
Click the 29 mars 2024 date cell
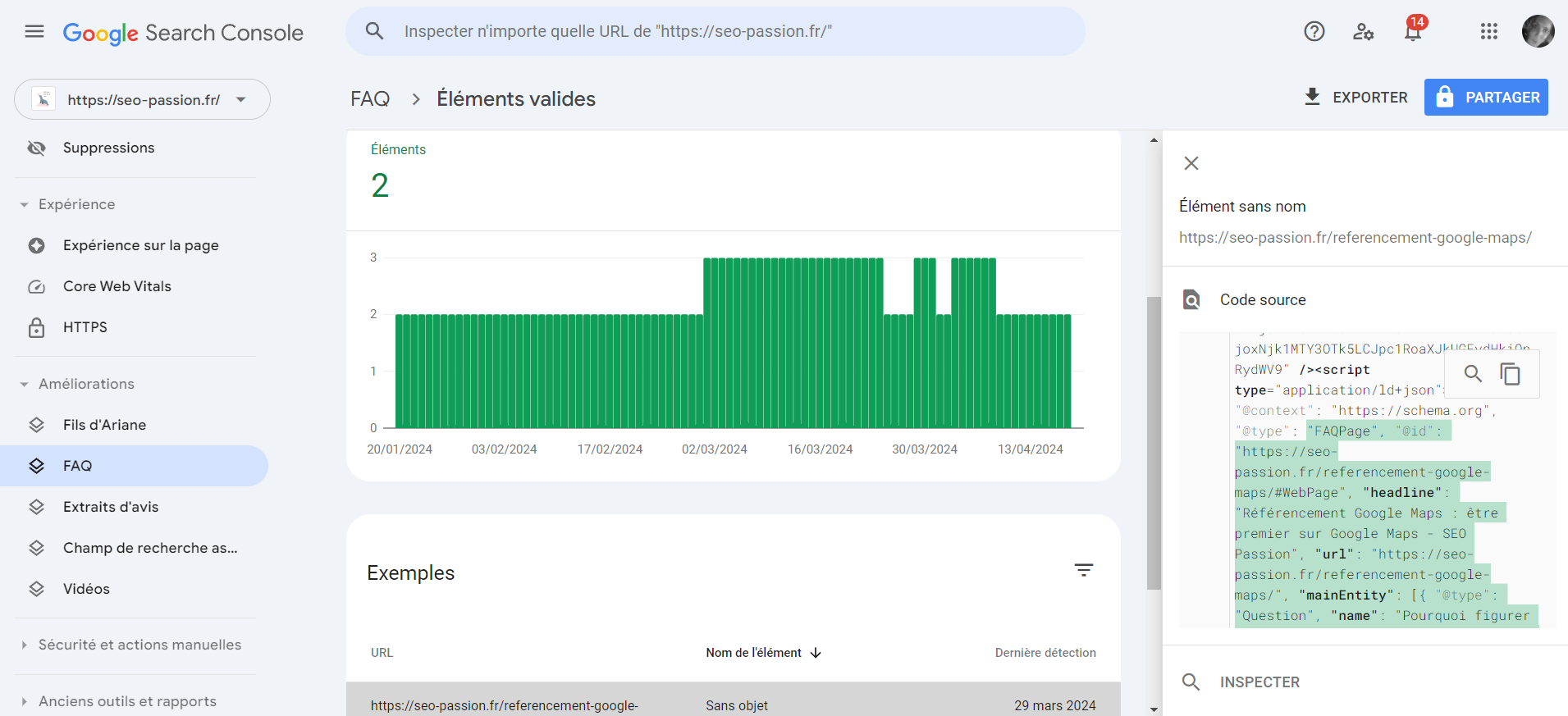[1055, 705]
